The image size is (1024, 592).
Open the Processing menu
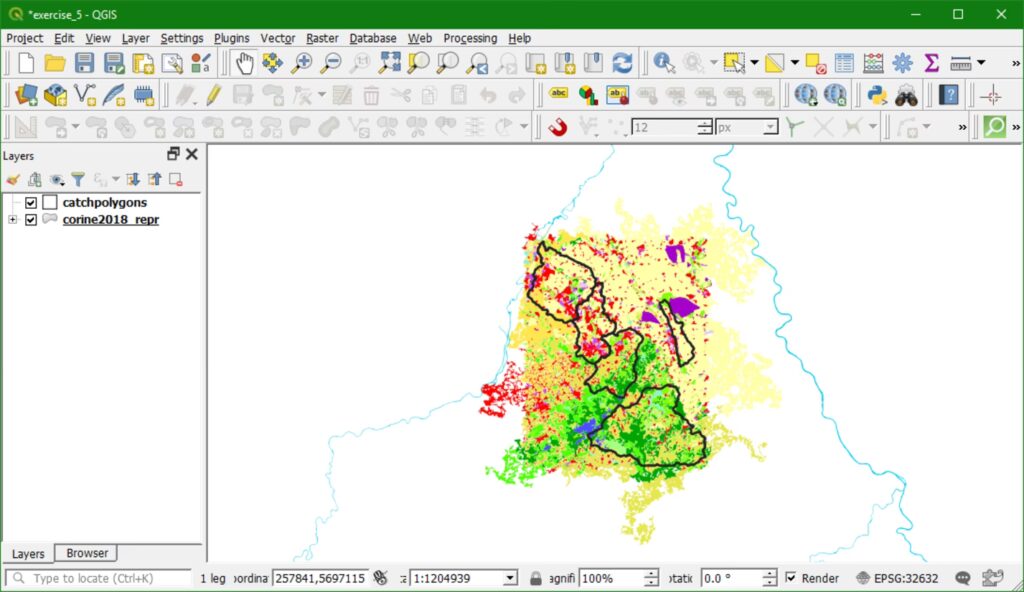470,38
